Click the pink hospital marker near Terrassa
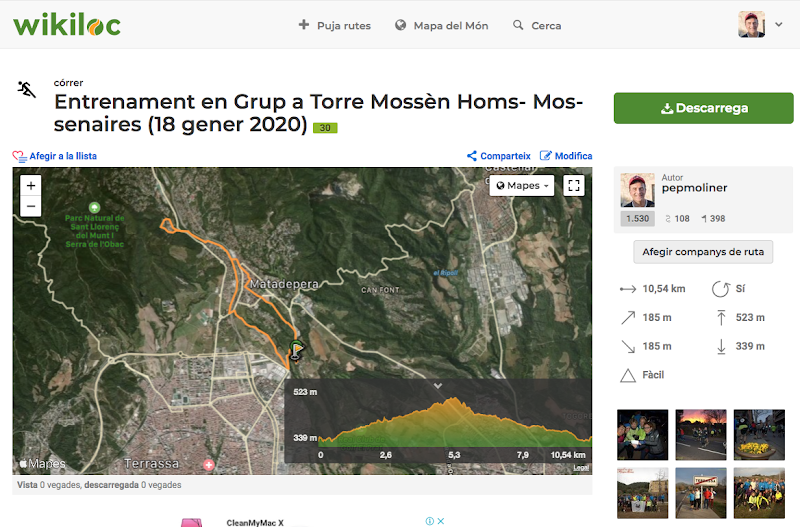The image size is (800, 527). 209,465
